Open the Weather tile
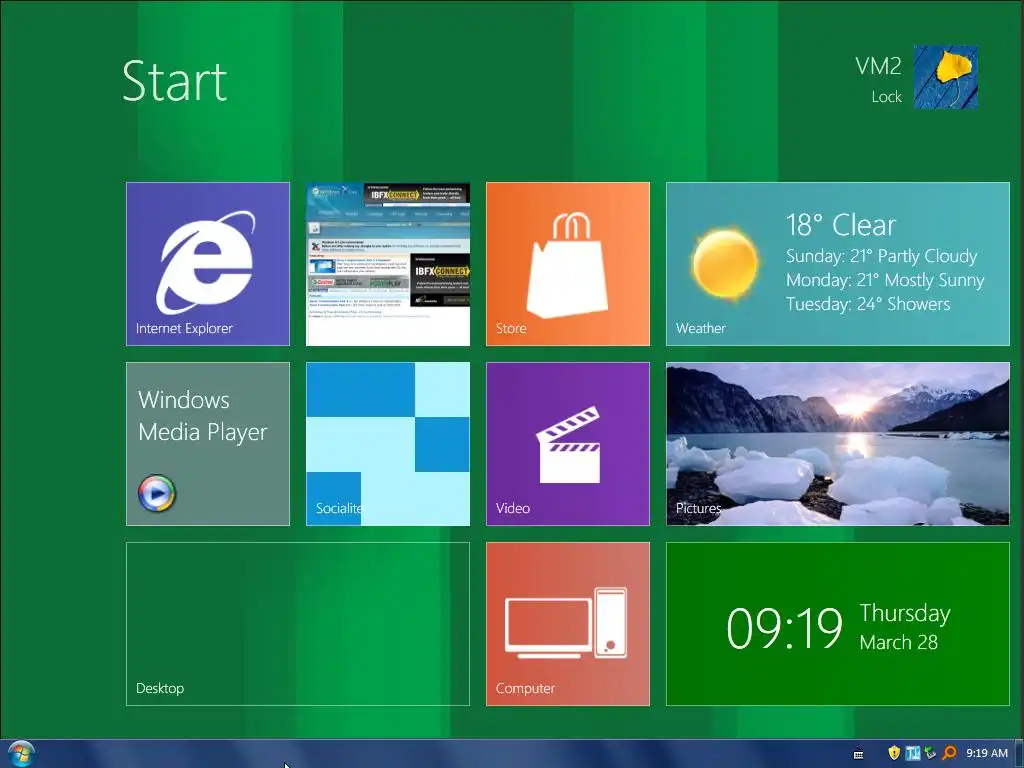 [x=838, y=264]
